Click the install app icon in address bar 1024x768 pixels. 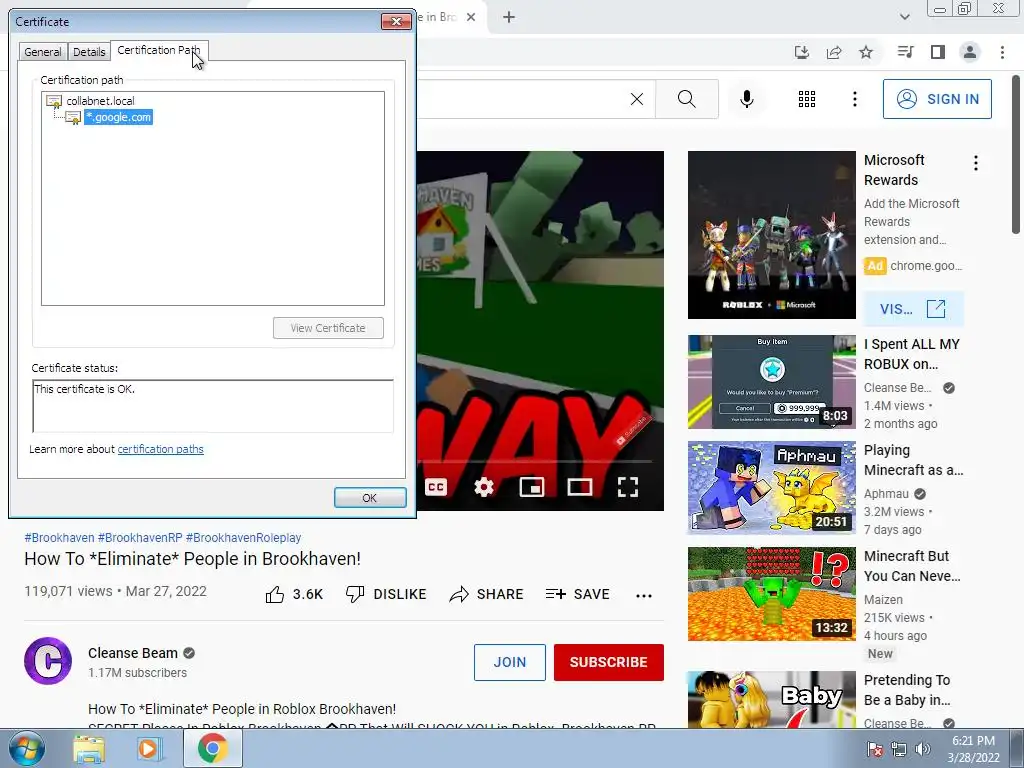pos(801,52)
